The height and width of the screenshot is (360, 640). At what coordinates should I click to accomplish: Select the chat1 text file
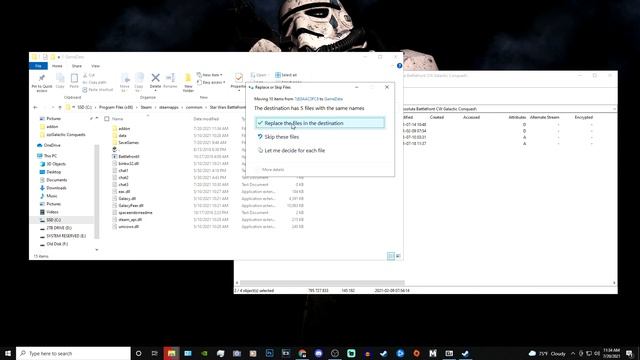pyautogui.click(x=123, y=171)
